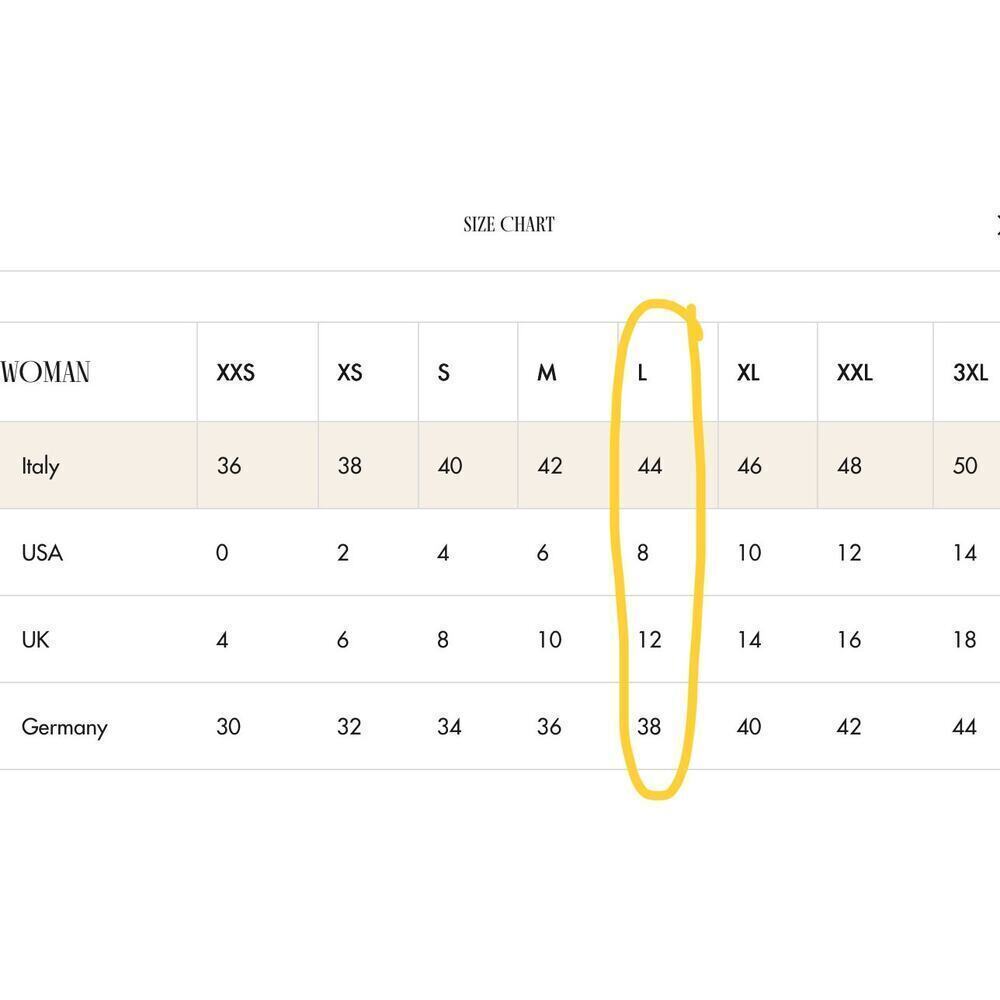This screenshot has width=1000, height=1000.
Task: Click the XXS size header
Action: click(x=235, y=372)
